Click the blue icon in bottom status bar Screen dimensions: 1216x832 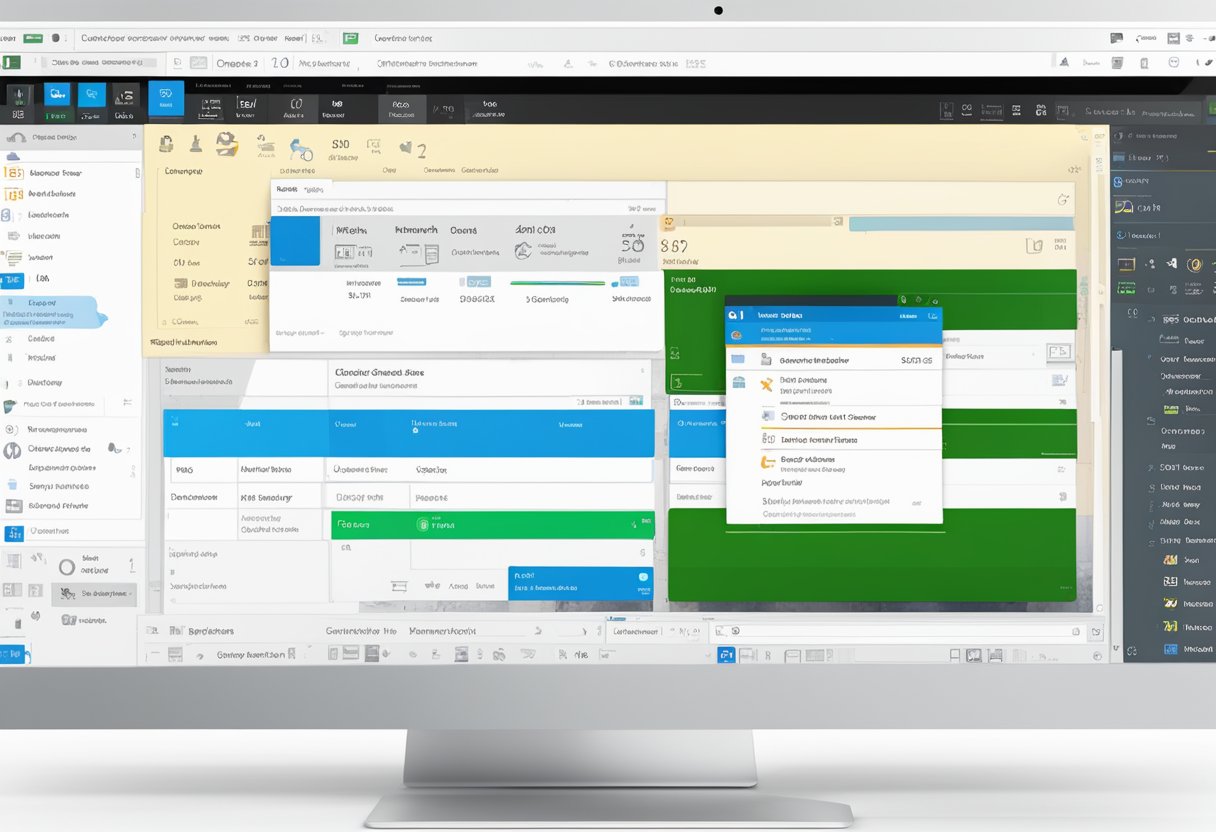726,655
